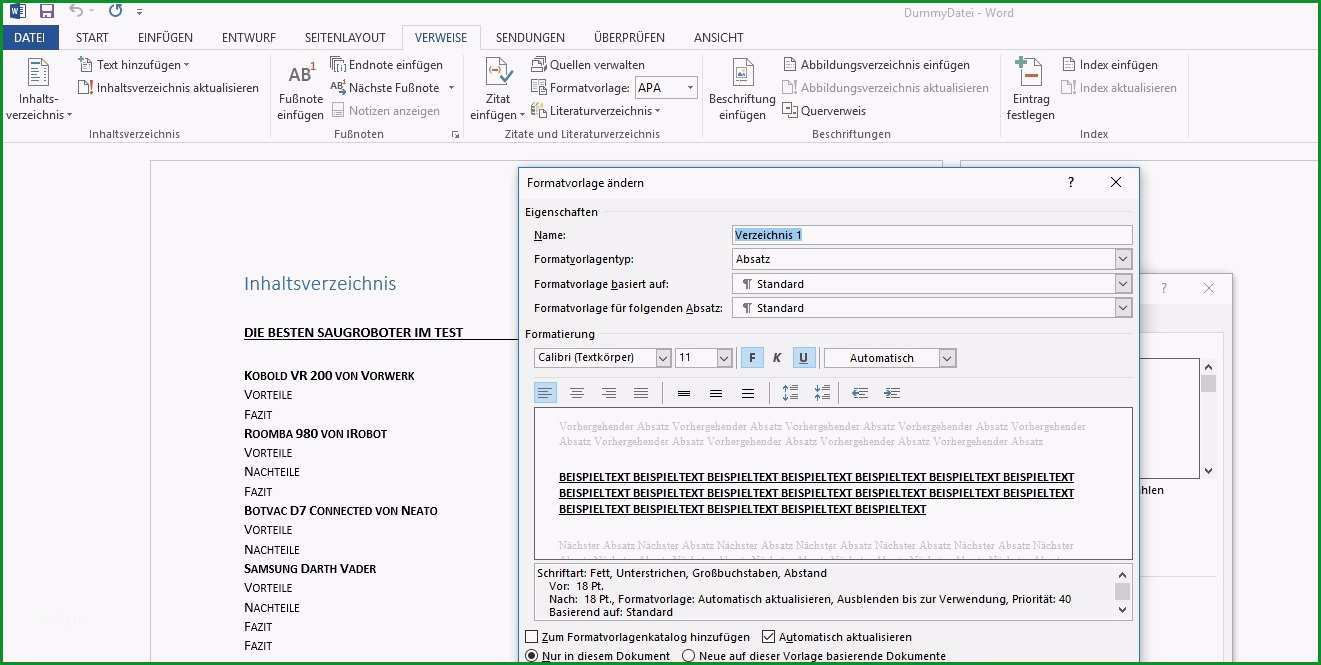The height and width of the screenshot is (665, 1321).
Task: Click the Save icon in the title bar
Action: 46,12
